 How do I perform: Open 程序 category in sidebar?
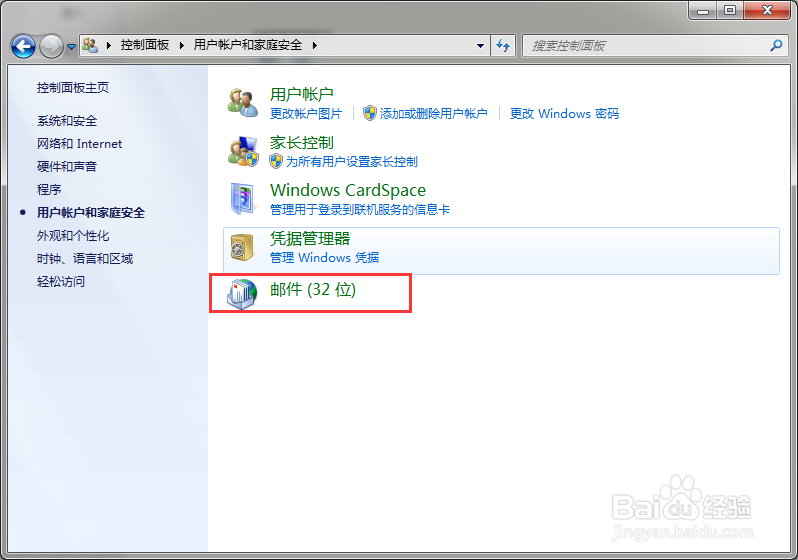coord(49,189)
